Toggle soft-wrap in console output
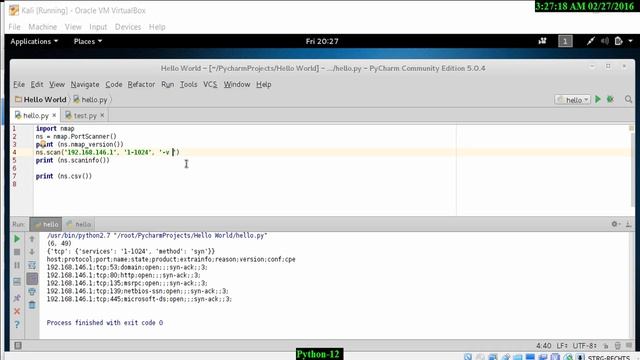The width and height of the screenshot is (640, 360). 32,265
